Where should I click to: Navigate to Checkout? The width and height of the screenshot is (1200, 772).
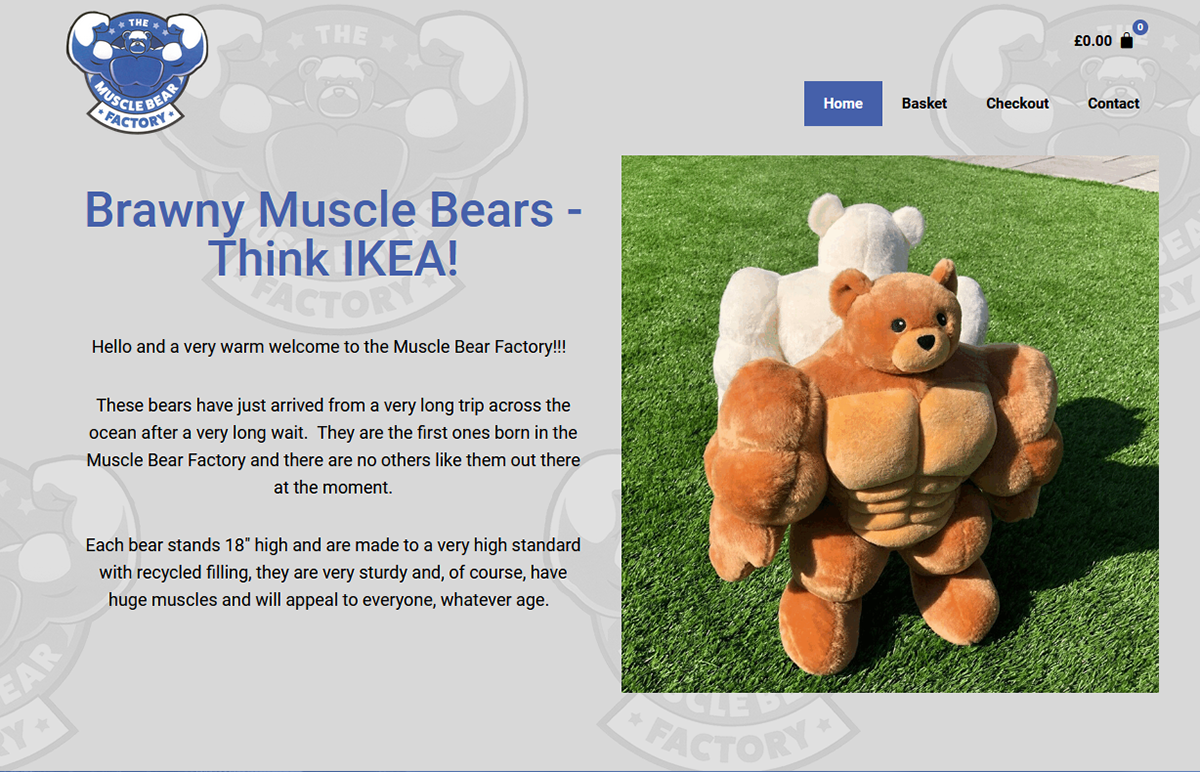pos(1017,103)
